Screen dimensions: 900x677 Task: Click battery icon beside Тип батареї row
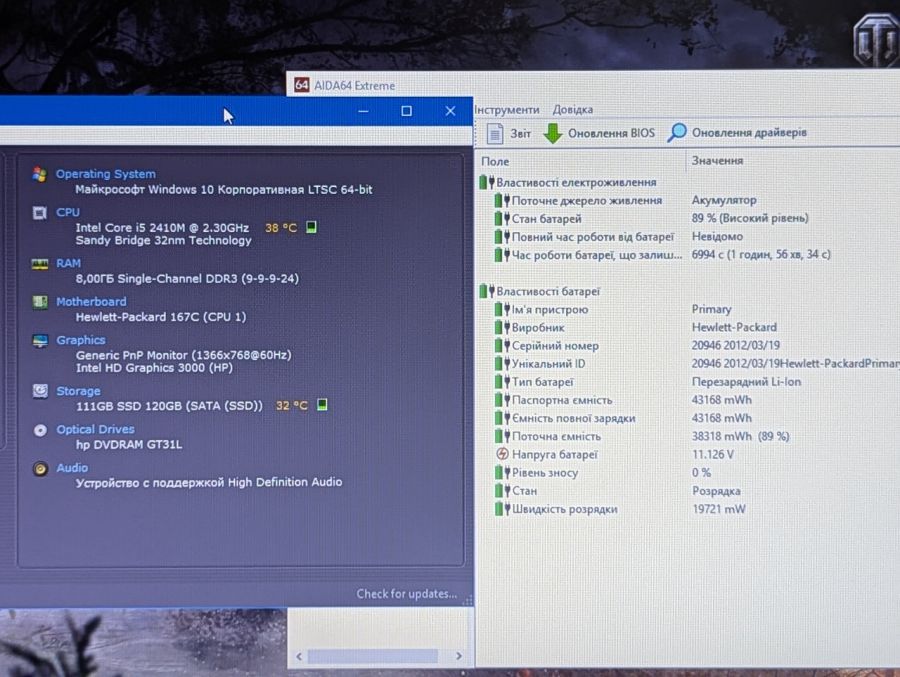(x=502, y=382)
